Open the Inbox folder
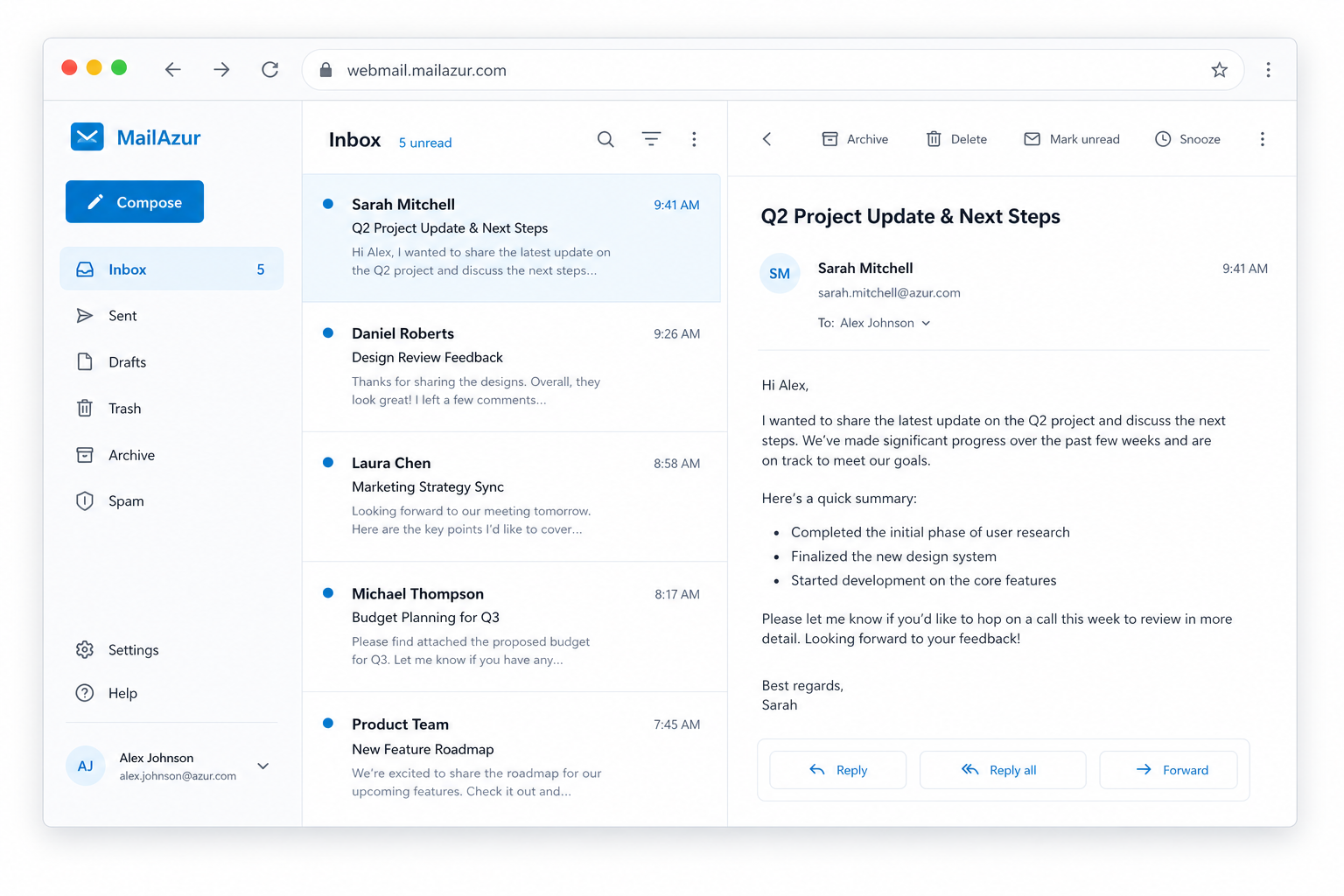 coord(171,269)
